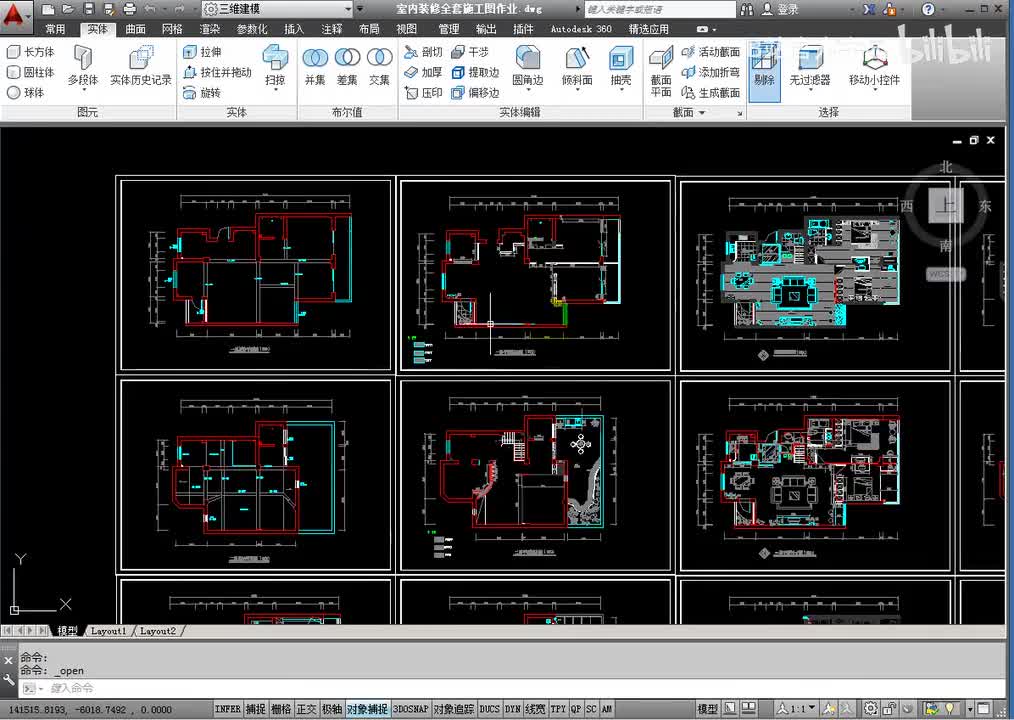This screenshot has width=1014, height=720.
Task: Open the Insert (插入) ribbon tab
Action: [294, 29]
